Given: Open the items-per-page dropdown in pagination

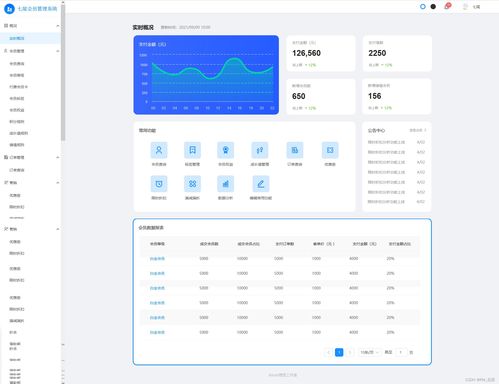Looking at the screenshot, I should 369,352.
